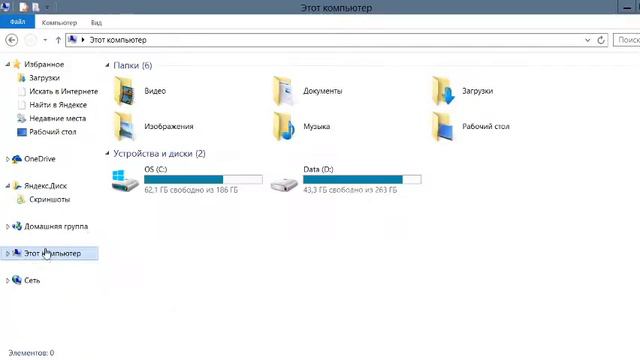Click the Яндекс.Диск icon in sidebar
Viewport: 640px width, 360px height.
pyautogui.click(x=17, y=186)
